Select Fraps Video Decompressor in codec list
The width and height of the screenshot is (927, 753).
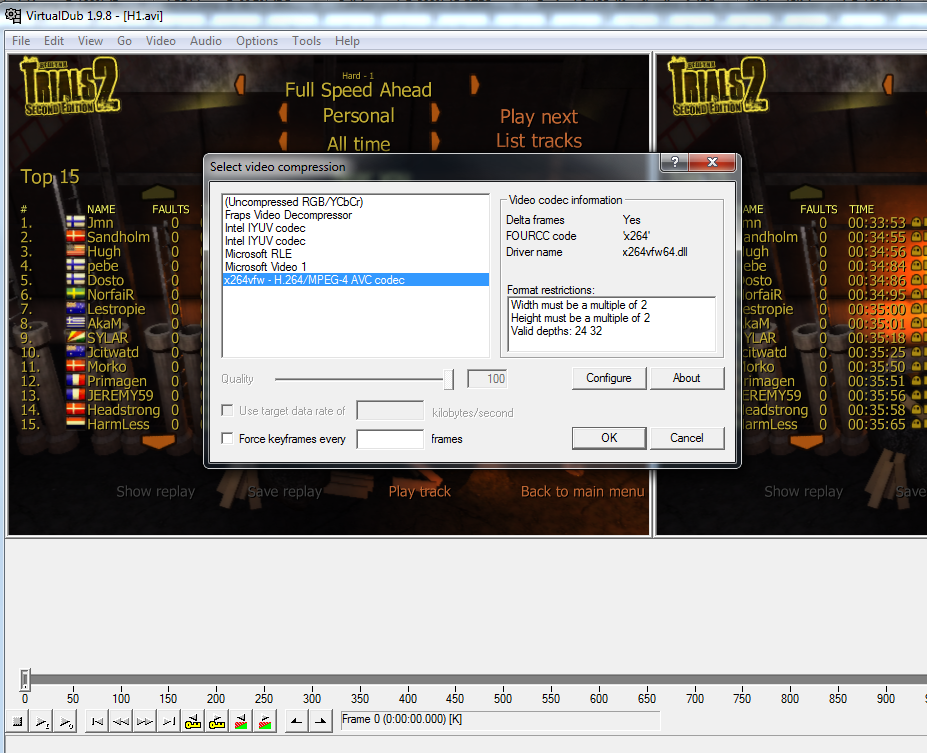coord(288,215)
